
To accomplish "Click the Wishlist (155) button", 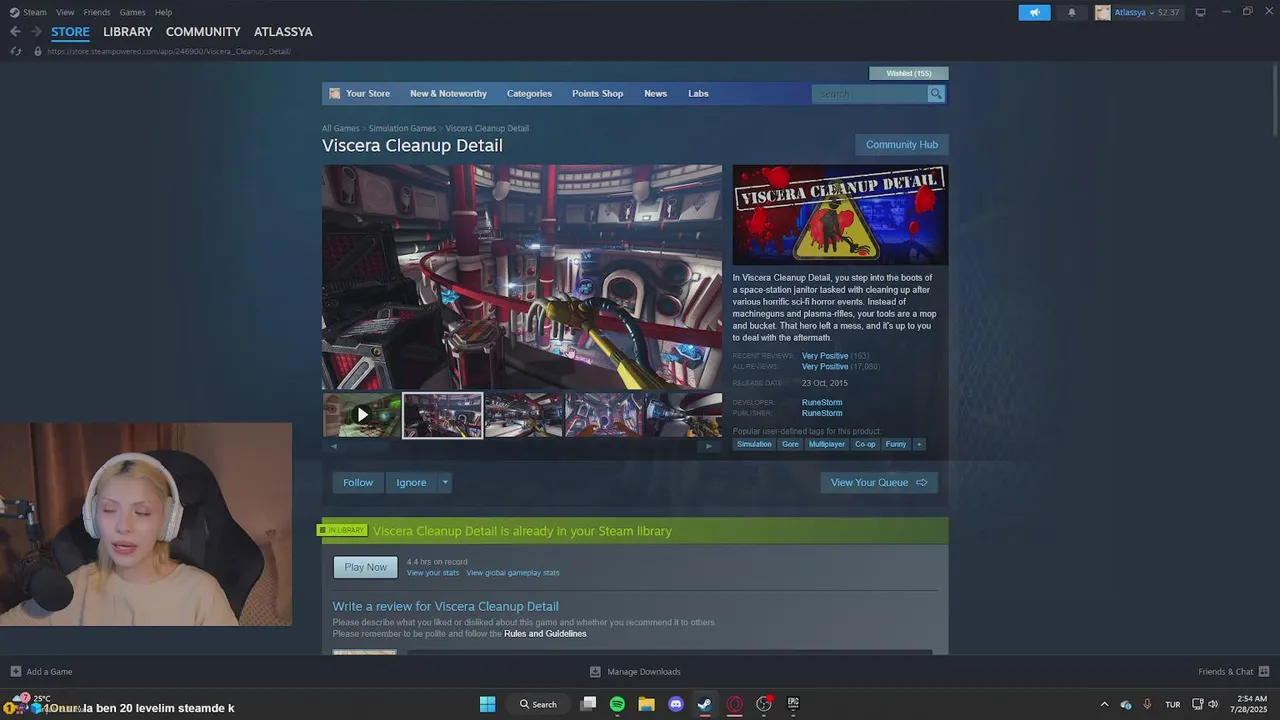I will tap(909, 73).
